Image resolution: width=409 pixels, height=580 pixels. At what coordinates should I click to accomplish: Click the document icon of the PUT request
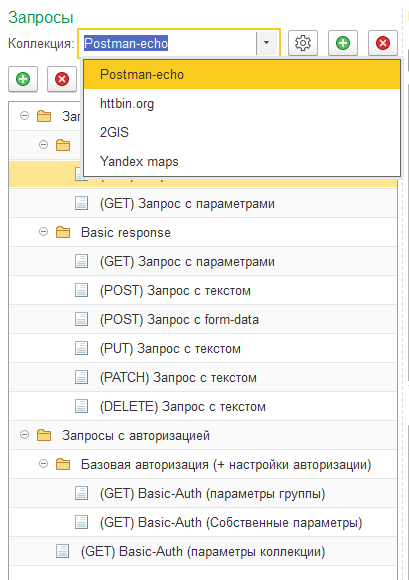coord(81,348)
